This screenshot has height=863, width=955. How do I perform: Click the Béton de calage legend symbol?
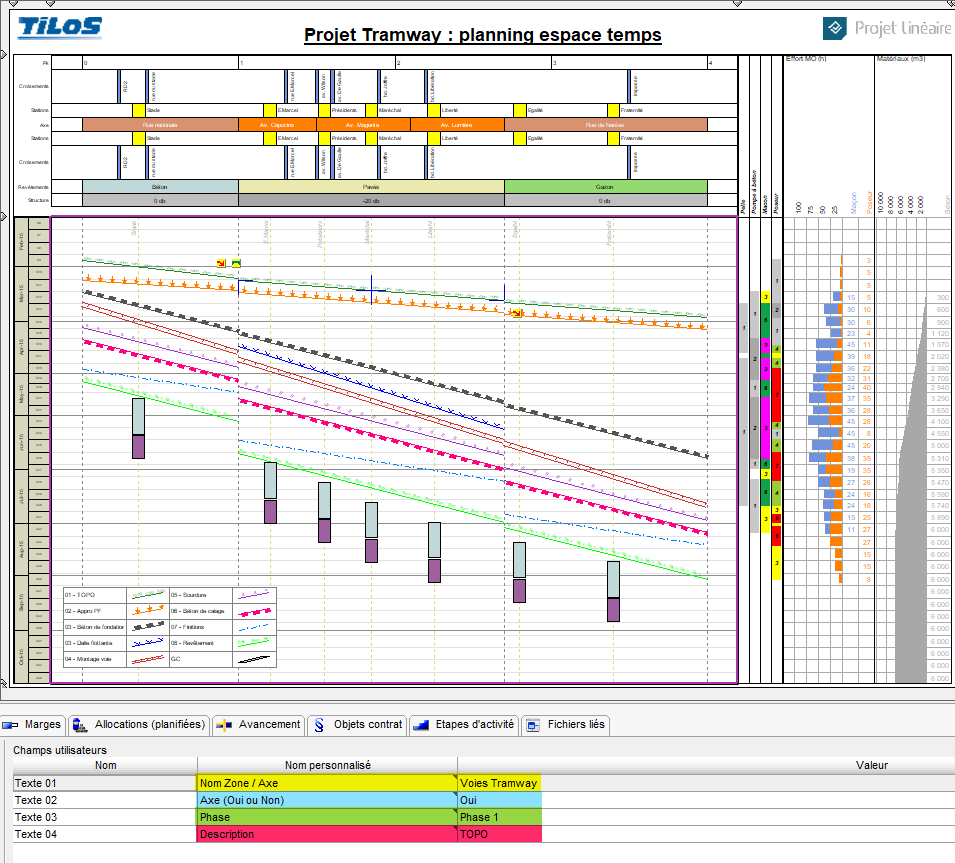tap(254, 611)
